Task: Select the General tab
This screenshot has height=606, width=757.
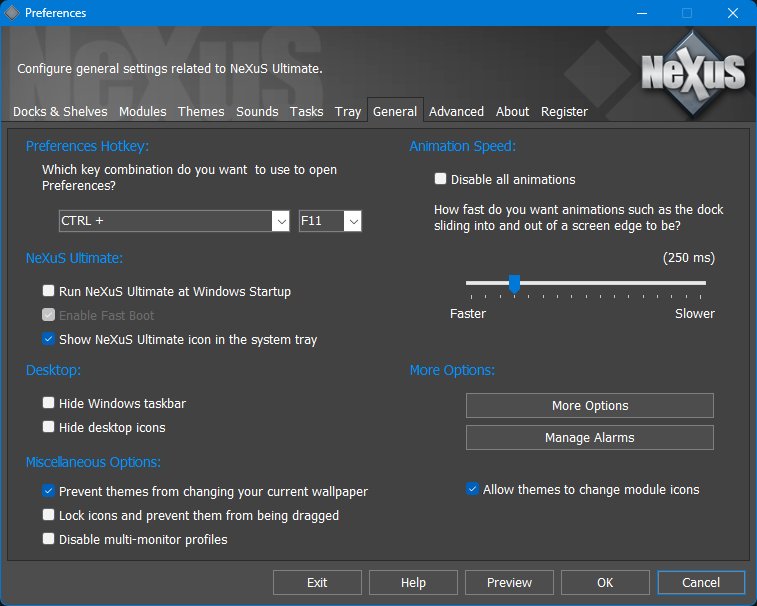Action: pyautogui.click(x=395, y=112)
